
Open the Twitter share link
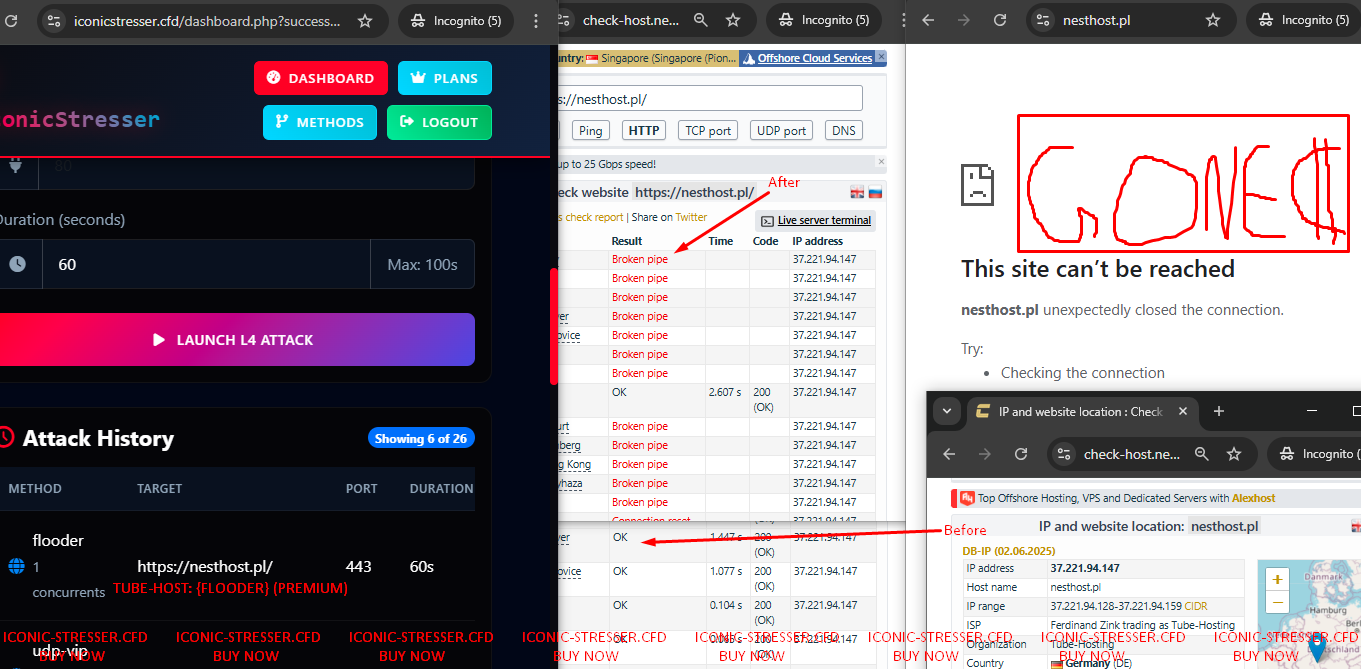point(691,217)
